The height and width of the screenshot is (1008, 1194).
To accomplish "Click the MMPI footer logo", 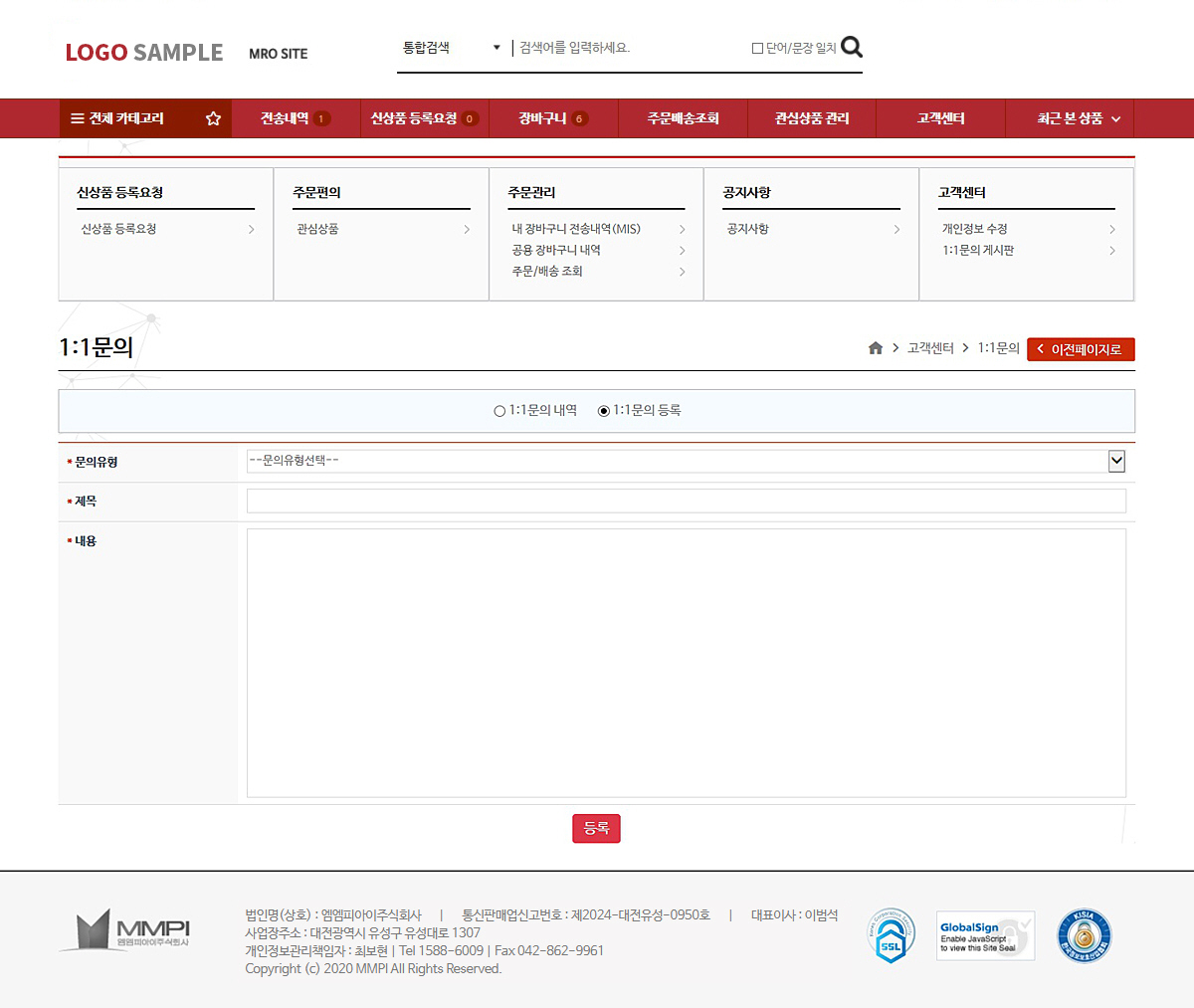I will click(124, 931).
